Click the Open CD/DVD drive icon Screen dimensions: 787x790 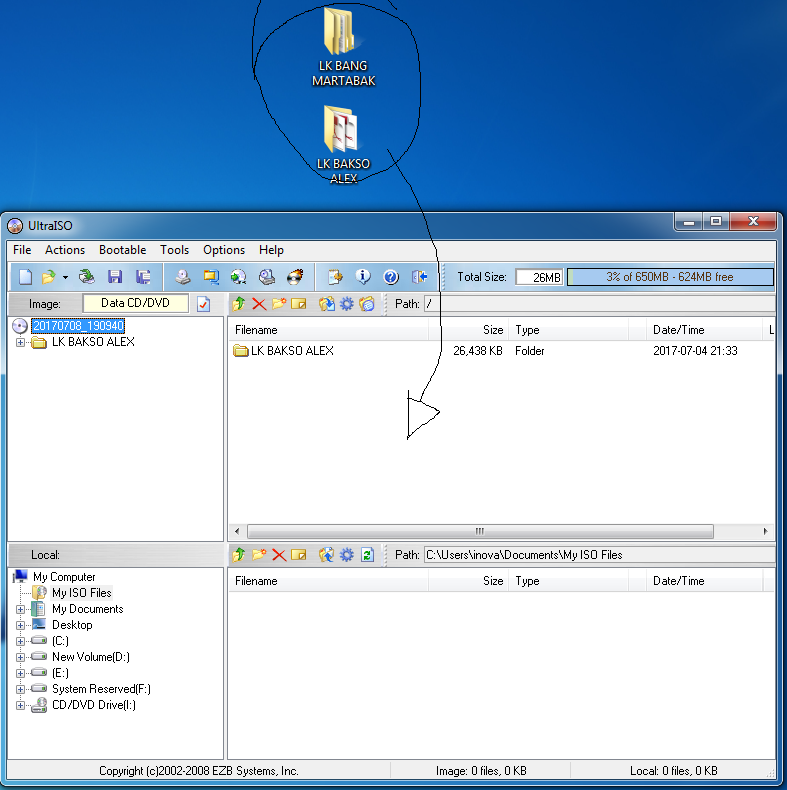(x=87, y=277)
